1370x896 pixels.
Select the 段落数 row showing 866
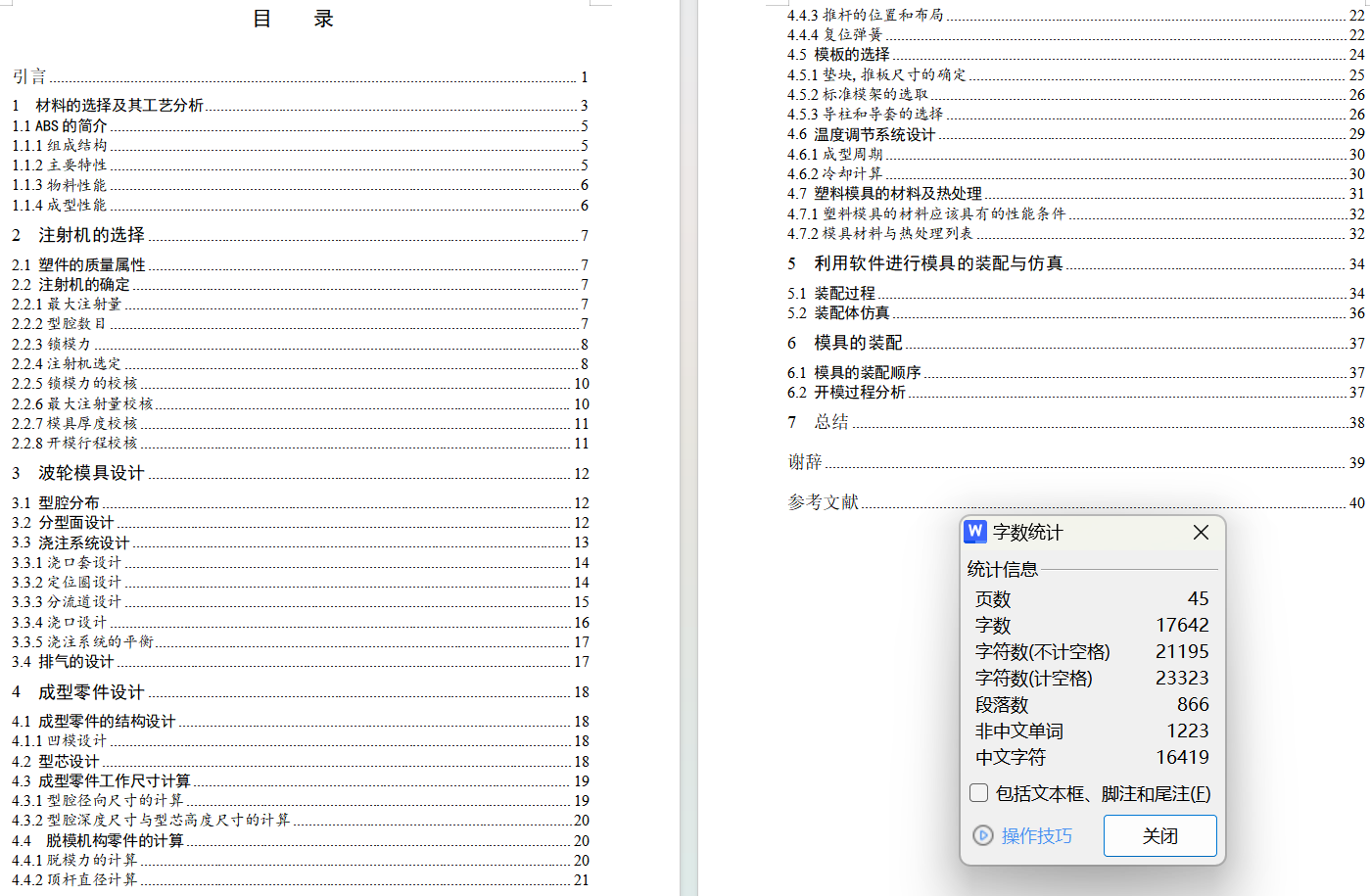pos(1092,704)
